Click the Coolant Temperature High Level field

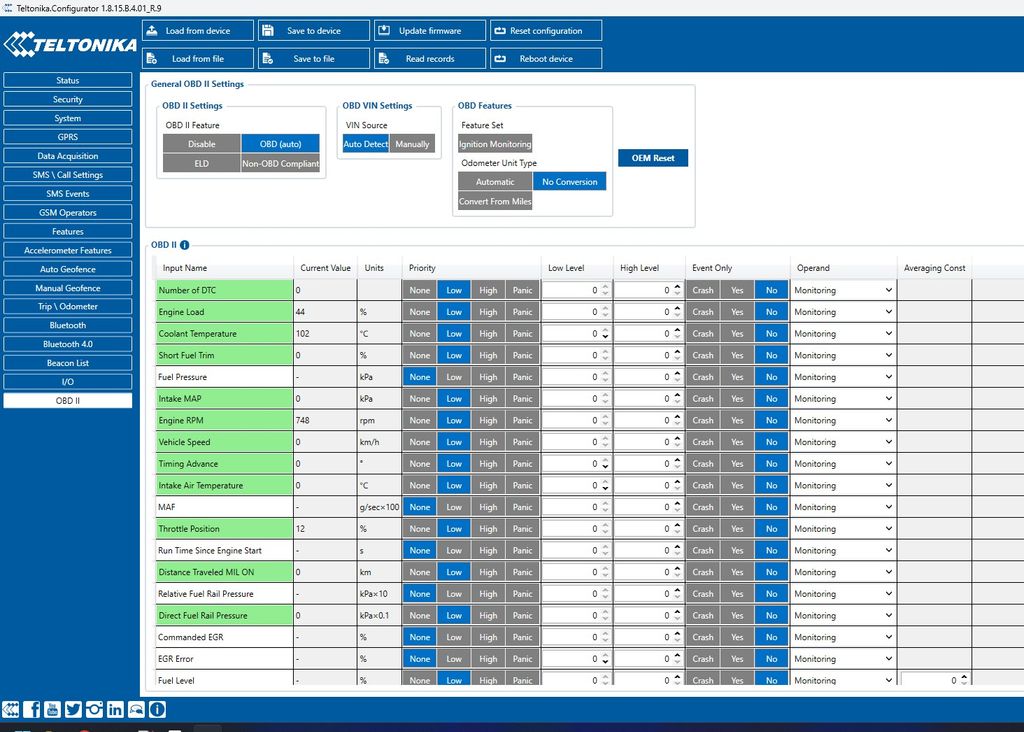642,334
